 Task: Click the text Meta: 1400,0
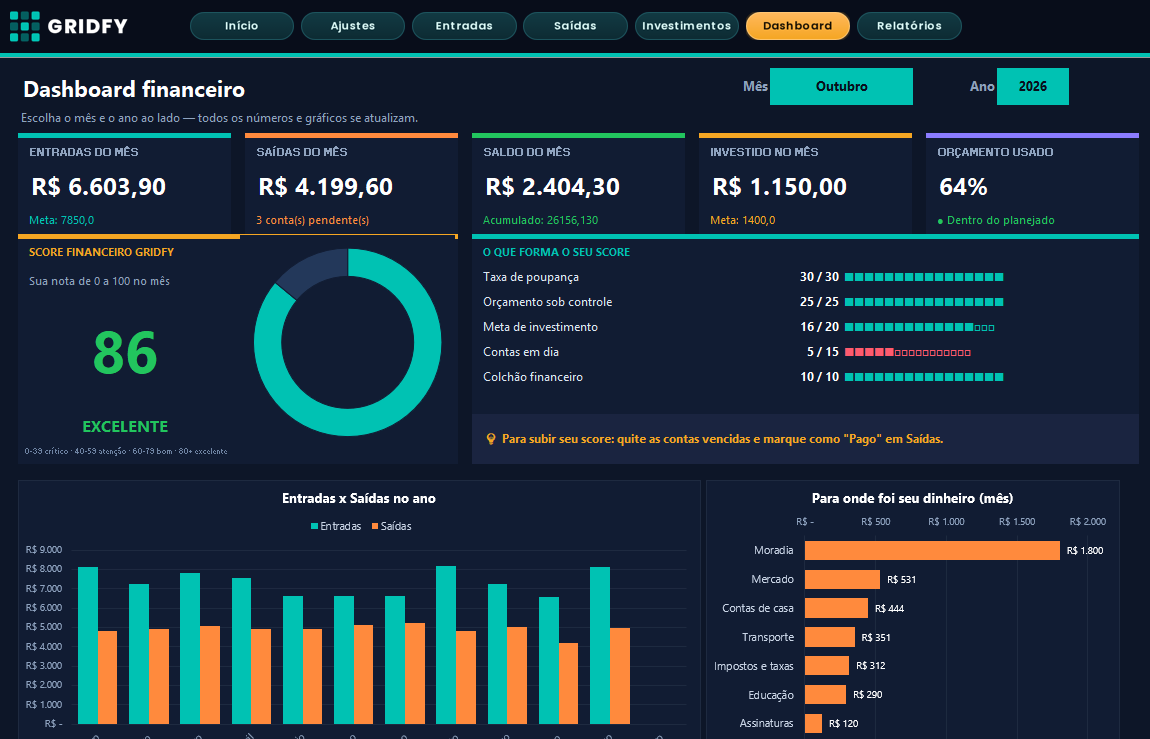tap(742, 220)
